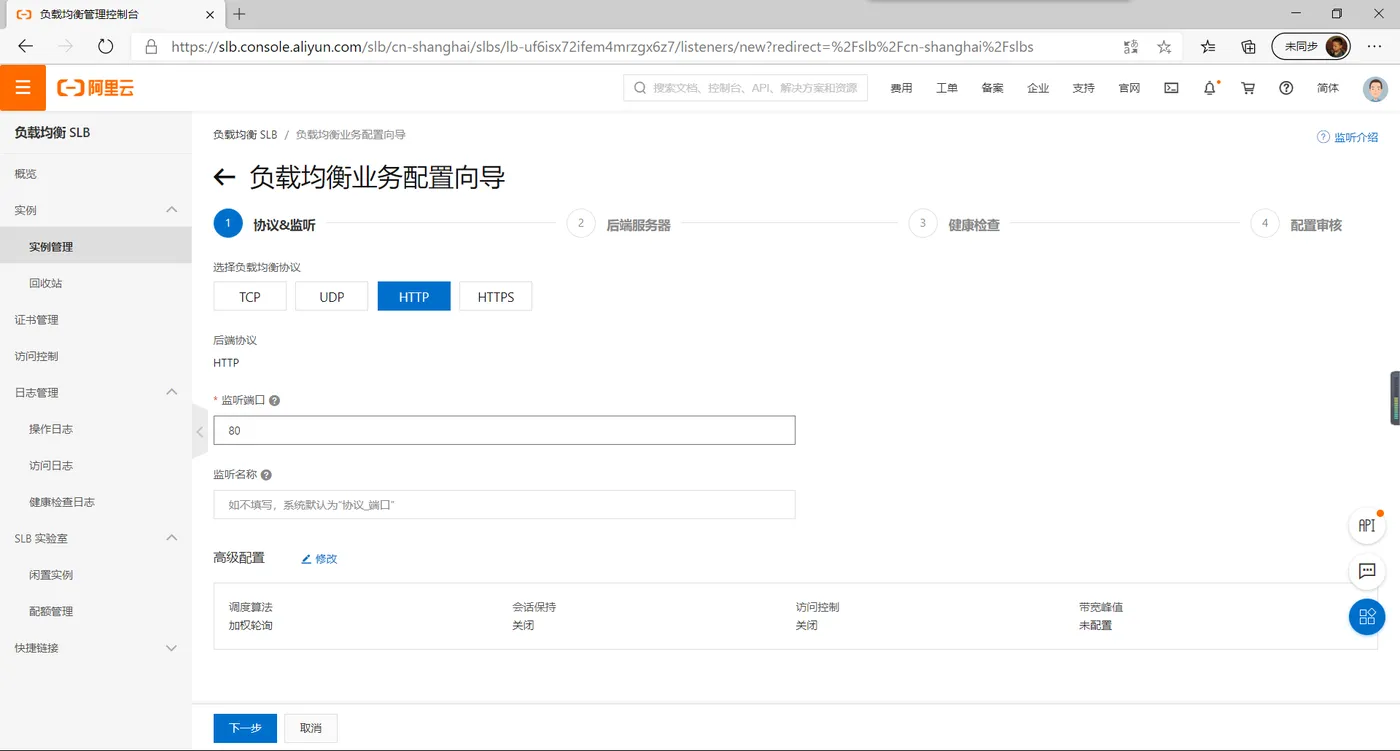Open the chat feedback floating button
This screenshot has height=751, width=1400.
pyautogui.click(x=1367, y=571)
